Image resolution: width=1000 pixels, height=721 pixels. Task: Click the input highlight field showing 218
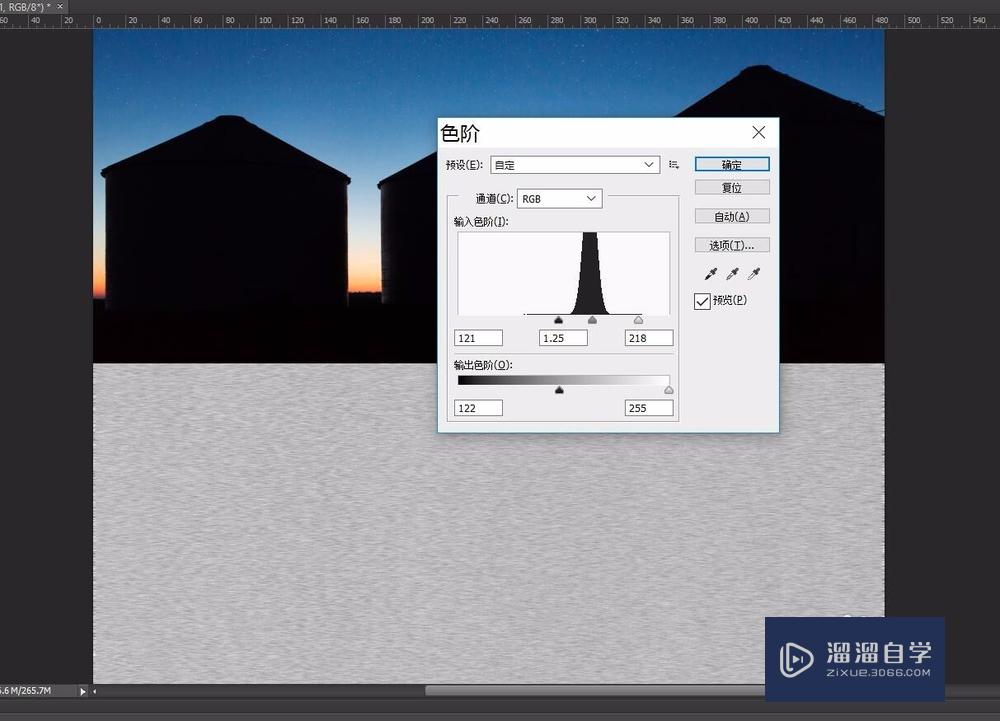tap(649, 338)
